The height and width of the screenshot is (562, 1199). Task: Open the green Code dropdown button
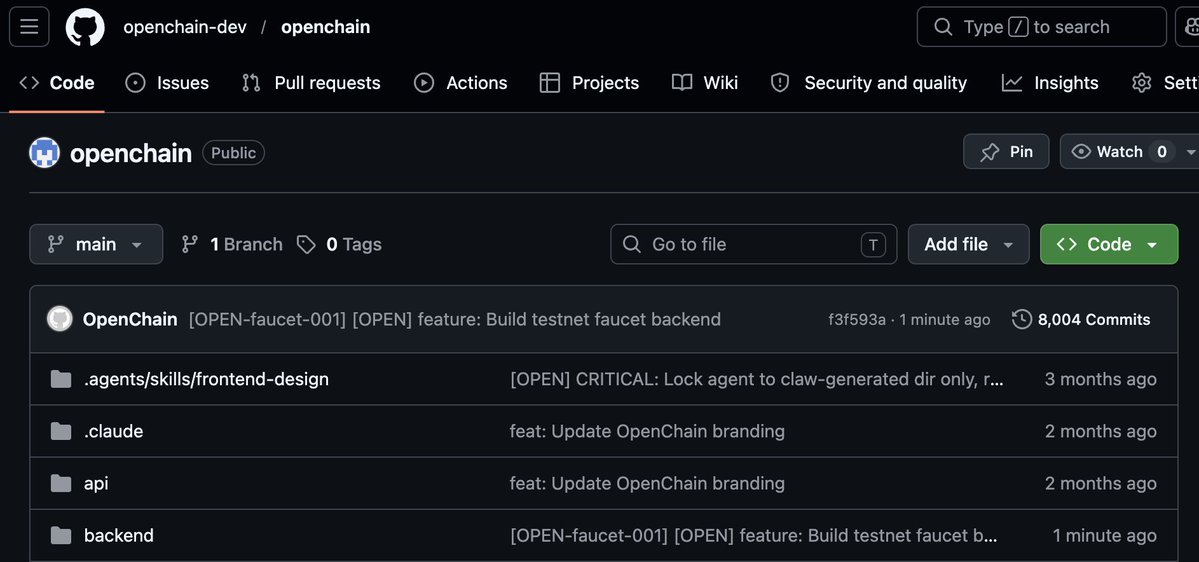1109,244
